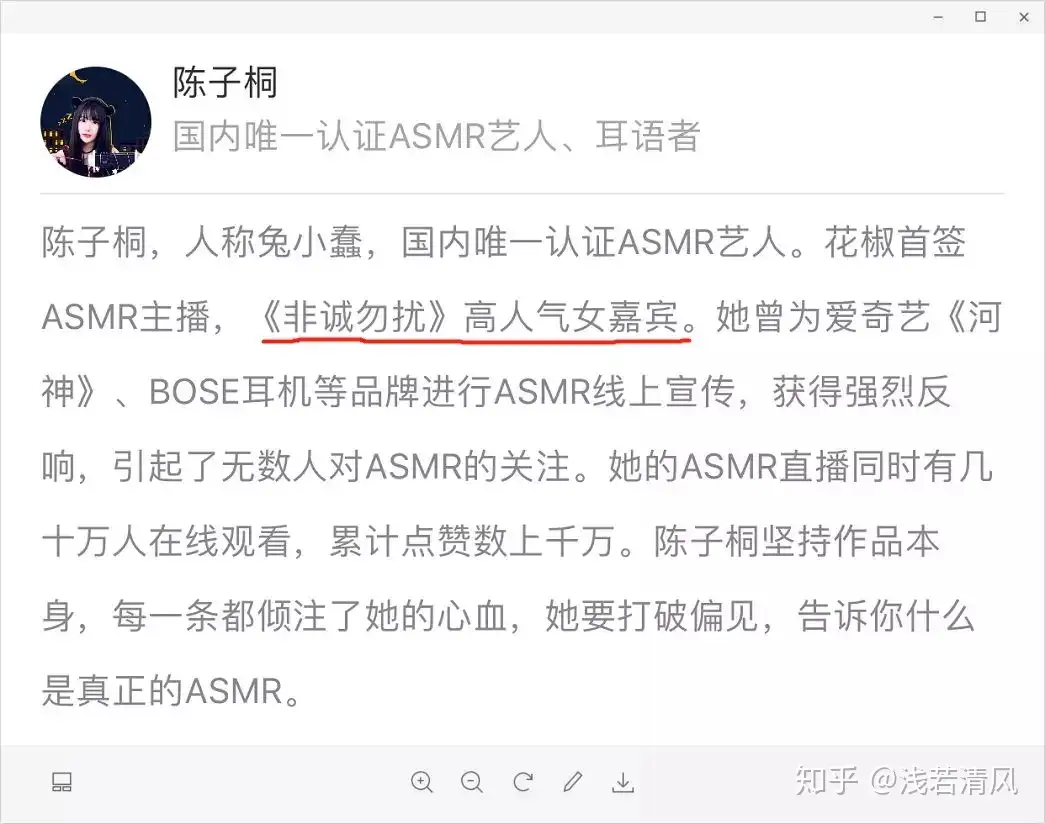1045x824 pixels.
Task: Rotate the image clockwise
Action: coord(523,781)
